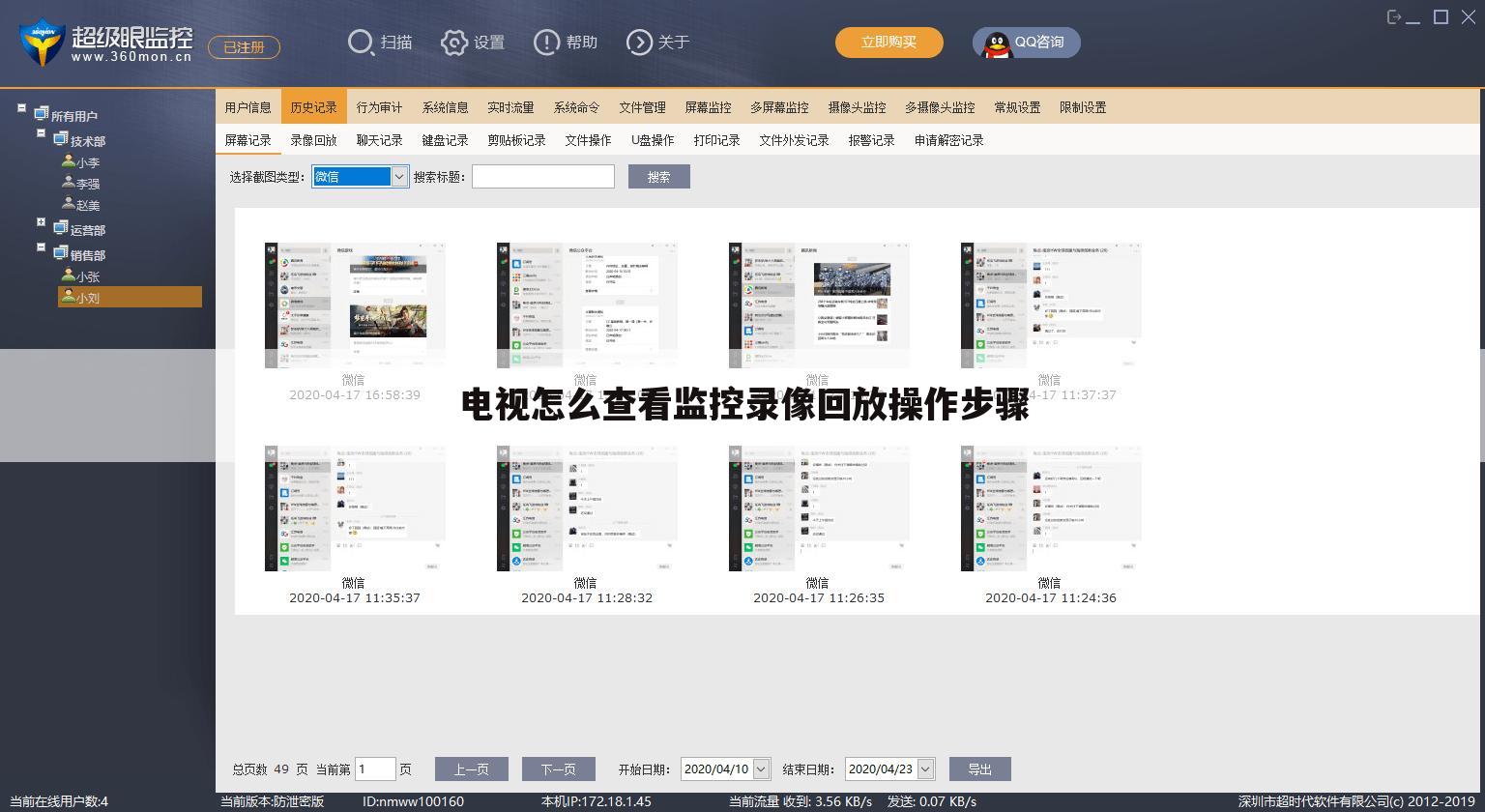The height and width of the screenshot is (812, 1485).
Task: Switch to 文件管理 tab
Action: [x=643, y=107]
